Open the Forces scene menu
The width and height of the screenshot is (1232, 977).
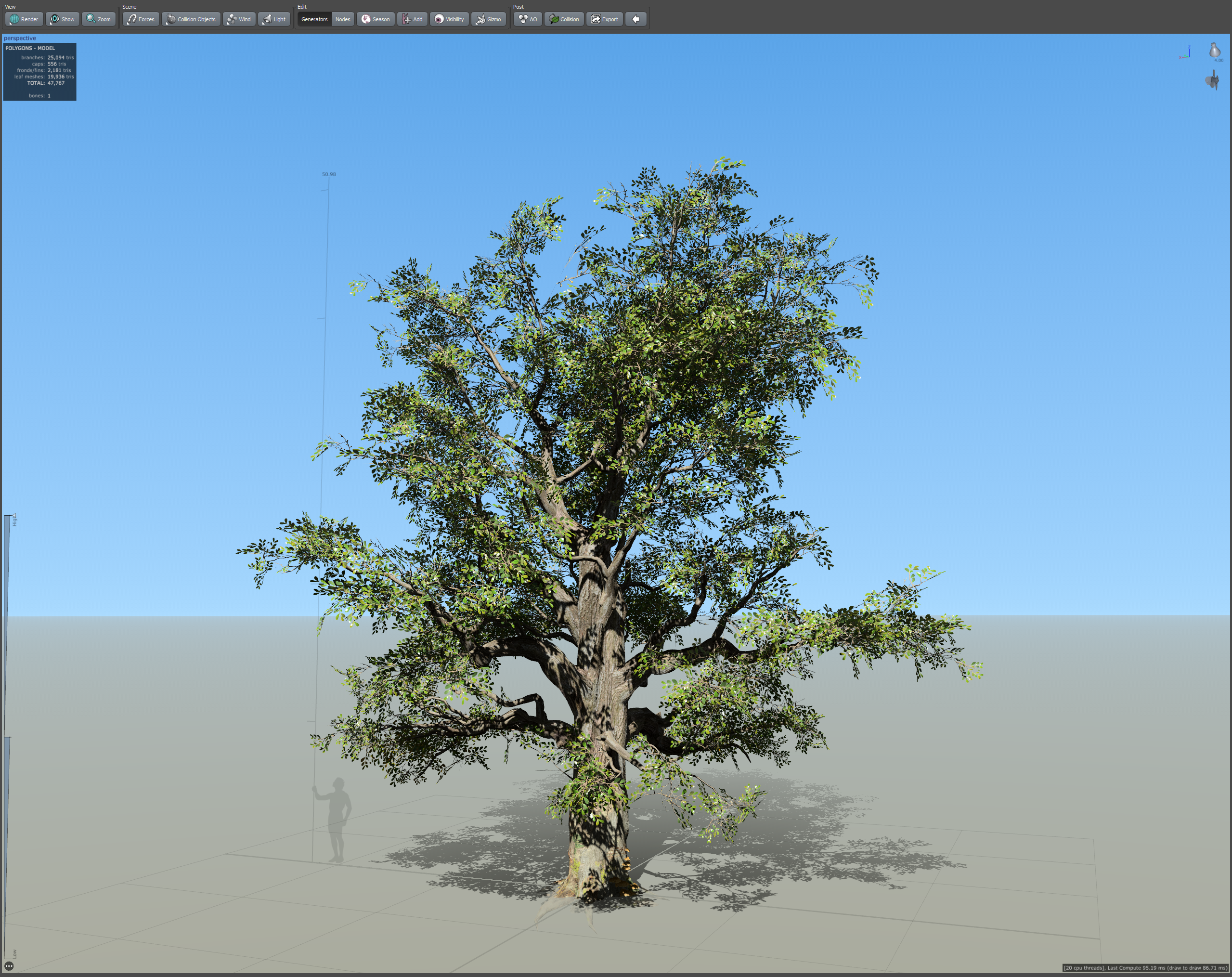[141, 19]
